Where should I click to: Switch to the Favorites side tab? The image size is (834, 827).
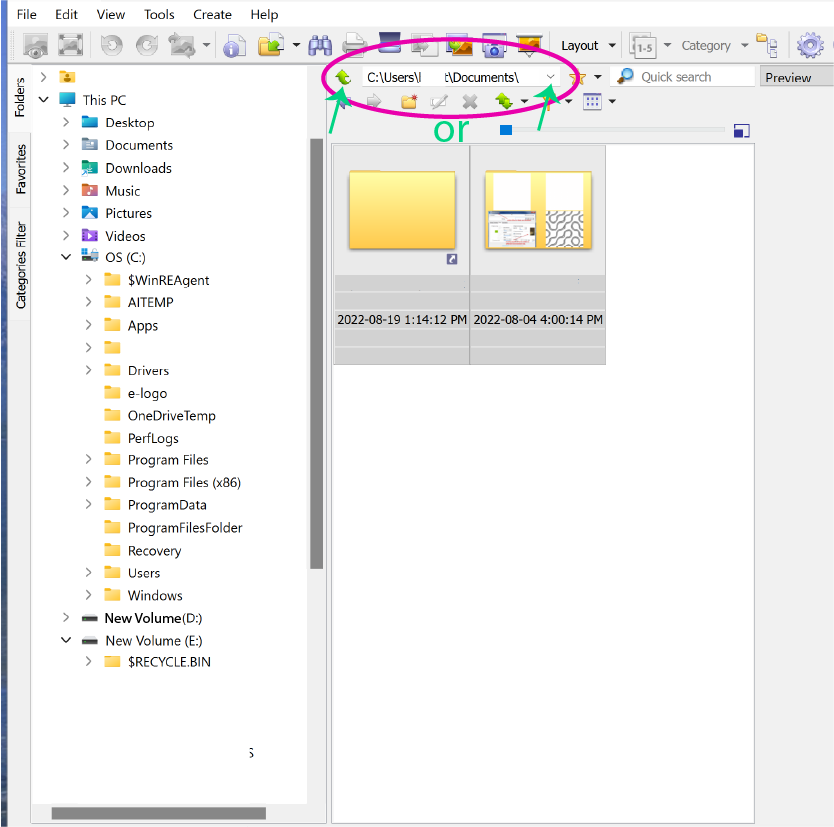click(x=20, y=168)
